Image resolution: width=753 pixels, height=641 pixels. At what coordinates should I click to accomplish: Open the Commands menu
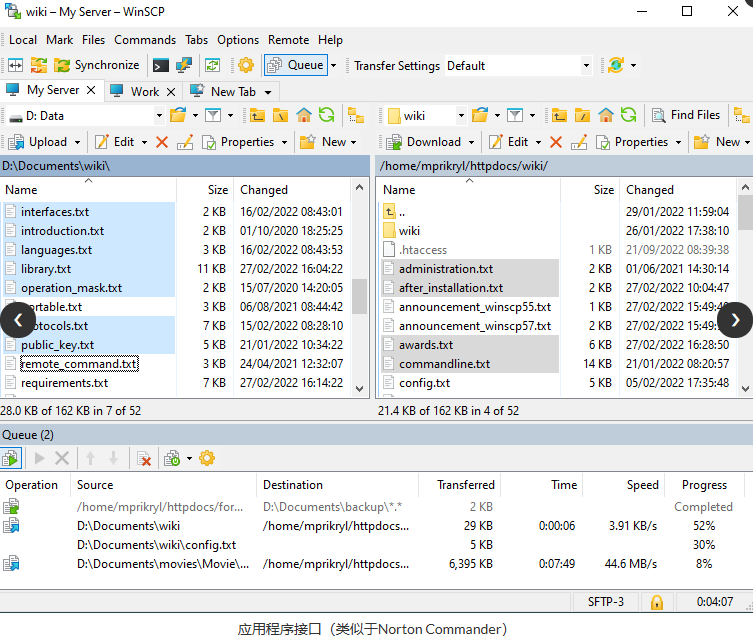[145, 40]
